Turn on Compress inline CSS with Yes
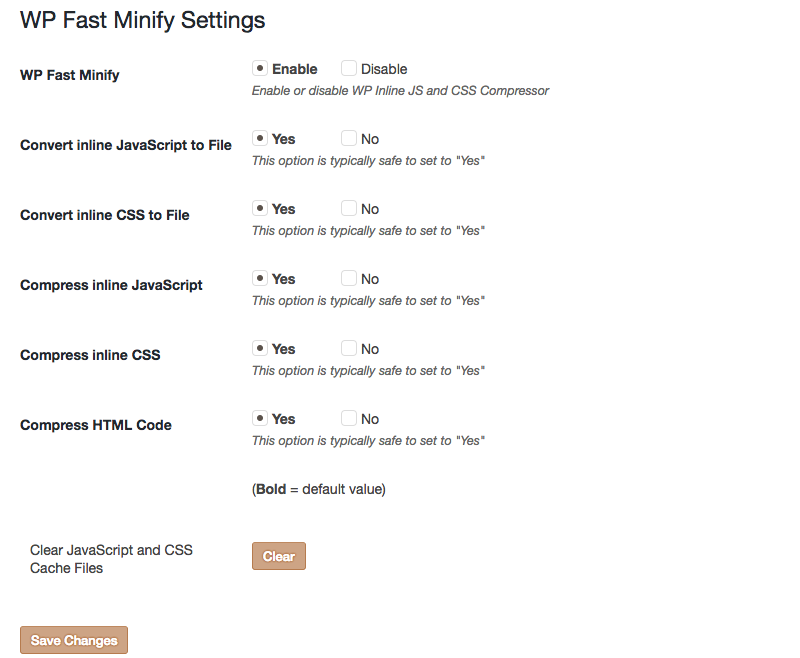 pos(260,348)
